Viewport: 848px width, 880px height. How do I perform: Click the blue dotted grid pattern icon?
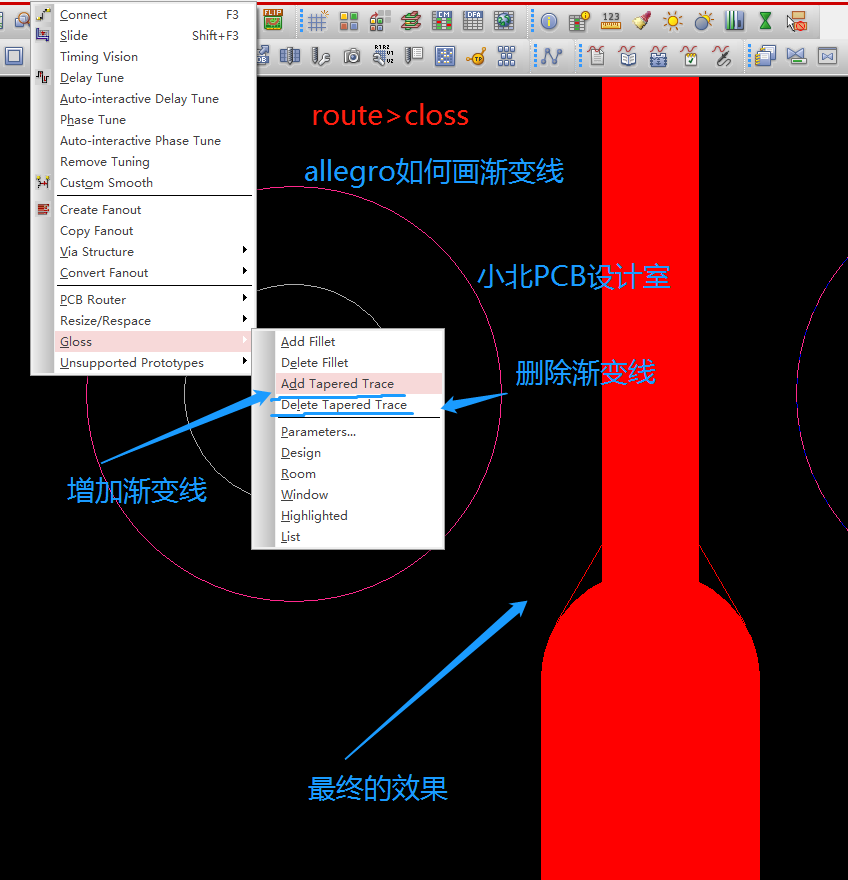[445, 56]
